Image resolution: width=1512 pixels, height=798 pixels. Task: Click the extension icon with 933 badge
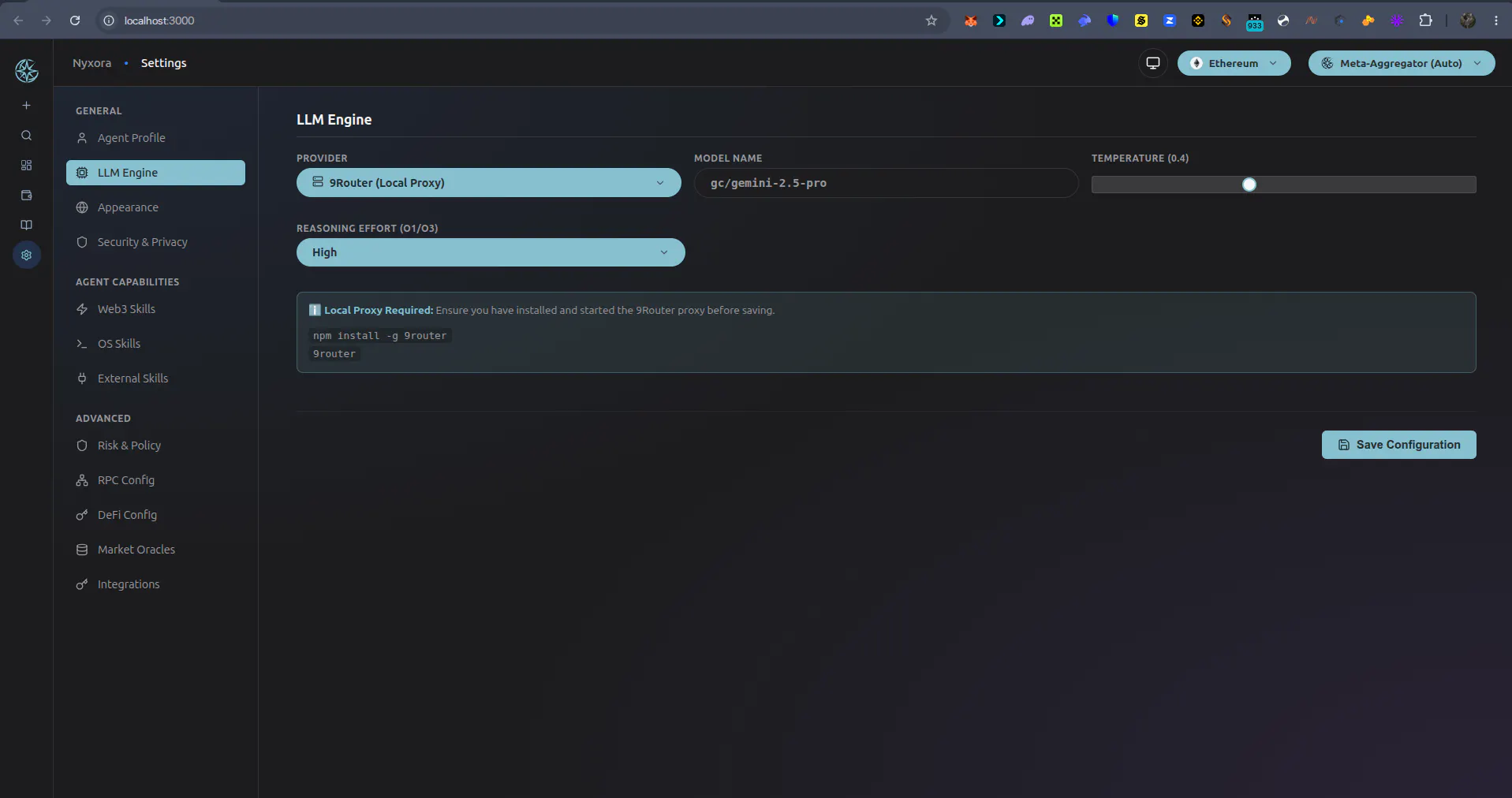[1255, 22]
